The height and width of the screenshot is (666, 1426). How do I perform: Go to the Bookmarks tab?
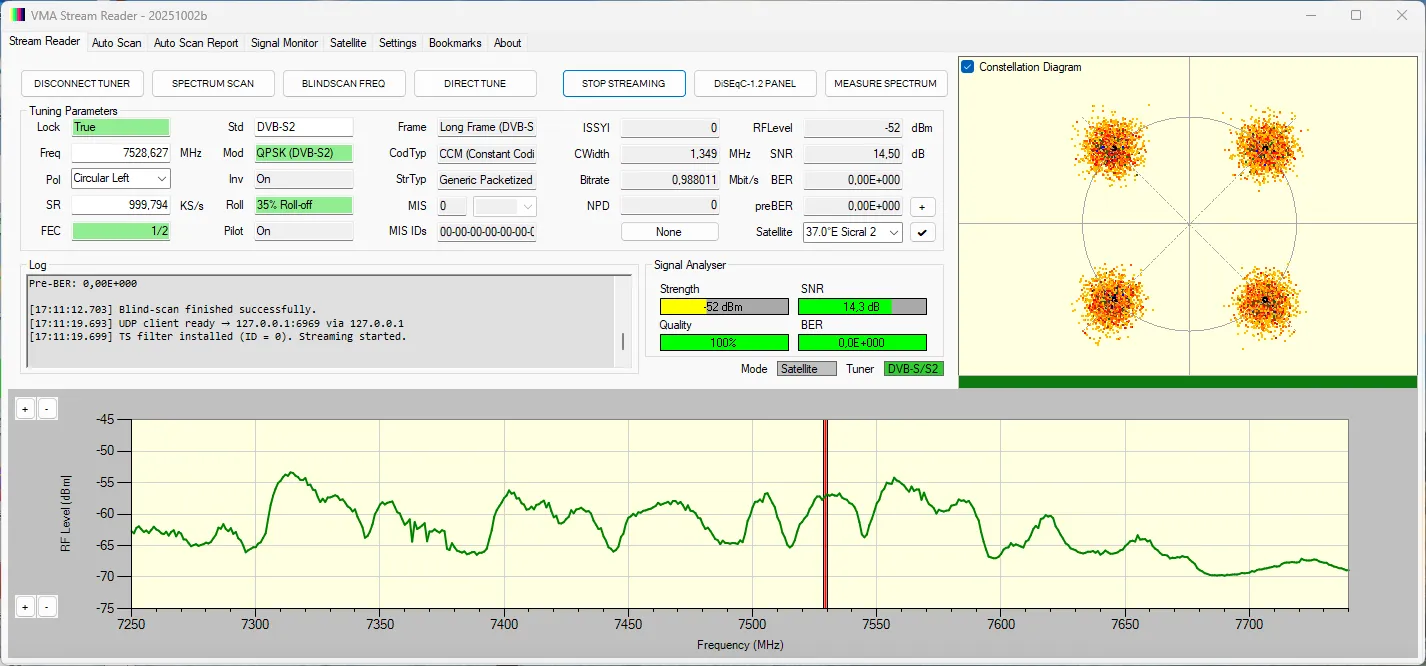(x=455, y=43)
